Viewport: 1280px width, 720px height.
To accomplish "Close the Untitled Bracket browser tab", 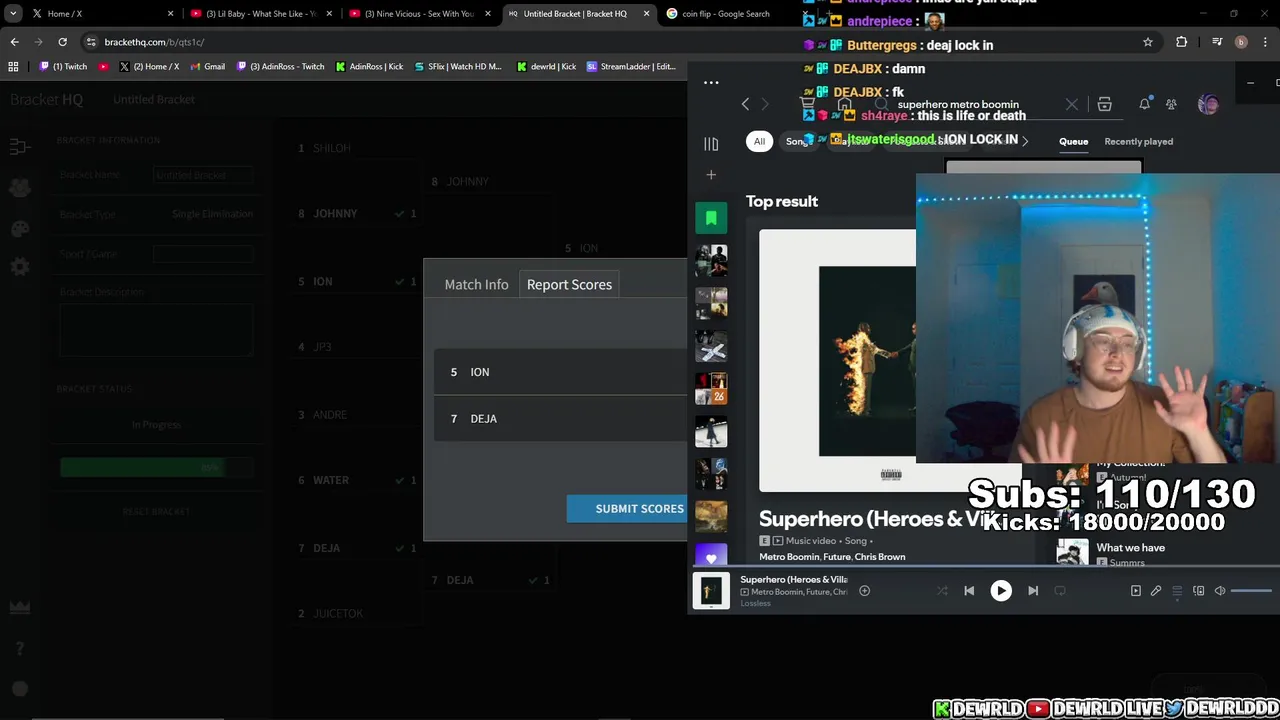I will (646, 14).
